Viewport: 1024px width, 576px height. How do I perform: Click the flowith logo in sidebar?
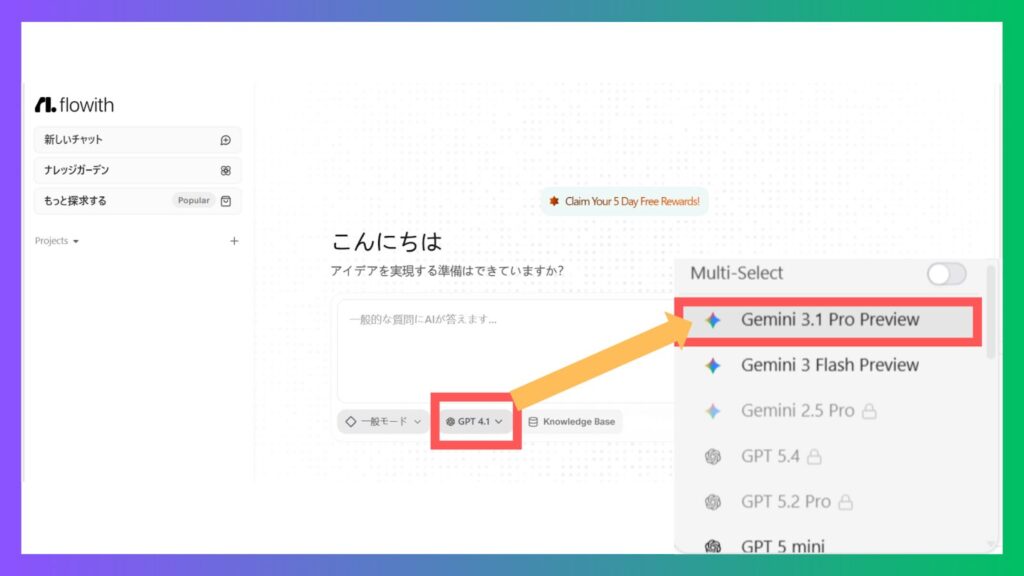tap(74, 105)
